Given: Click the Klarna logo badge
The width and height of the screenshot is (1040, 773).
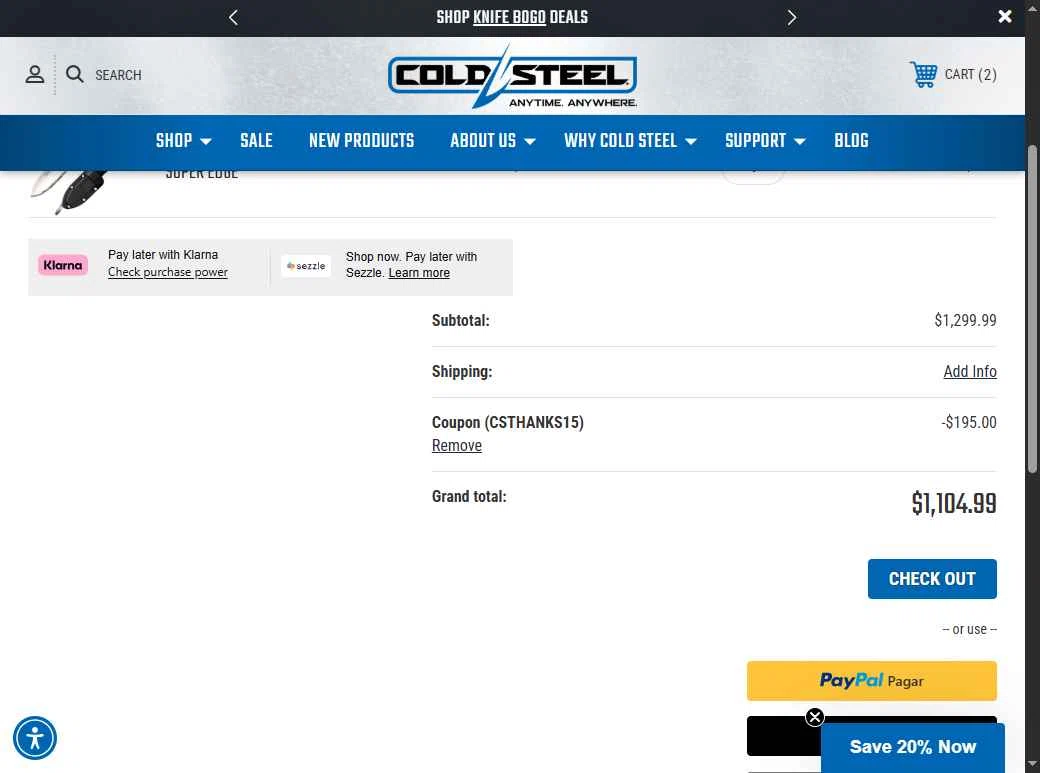Looking at the screenshot, I should (63, 265).
